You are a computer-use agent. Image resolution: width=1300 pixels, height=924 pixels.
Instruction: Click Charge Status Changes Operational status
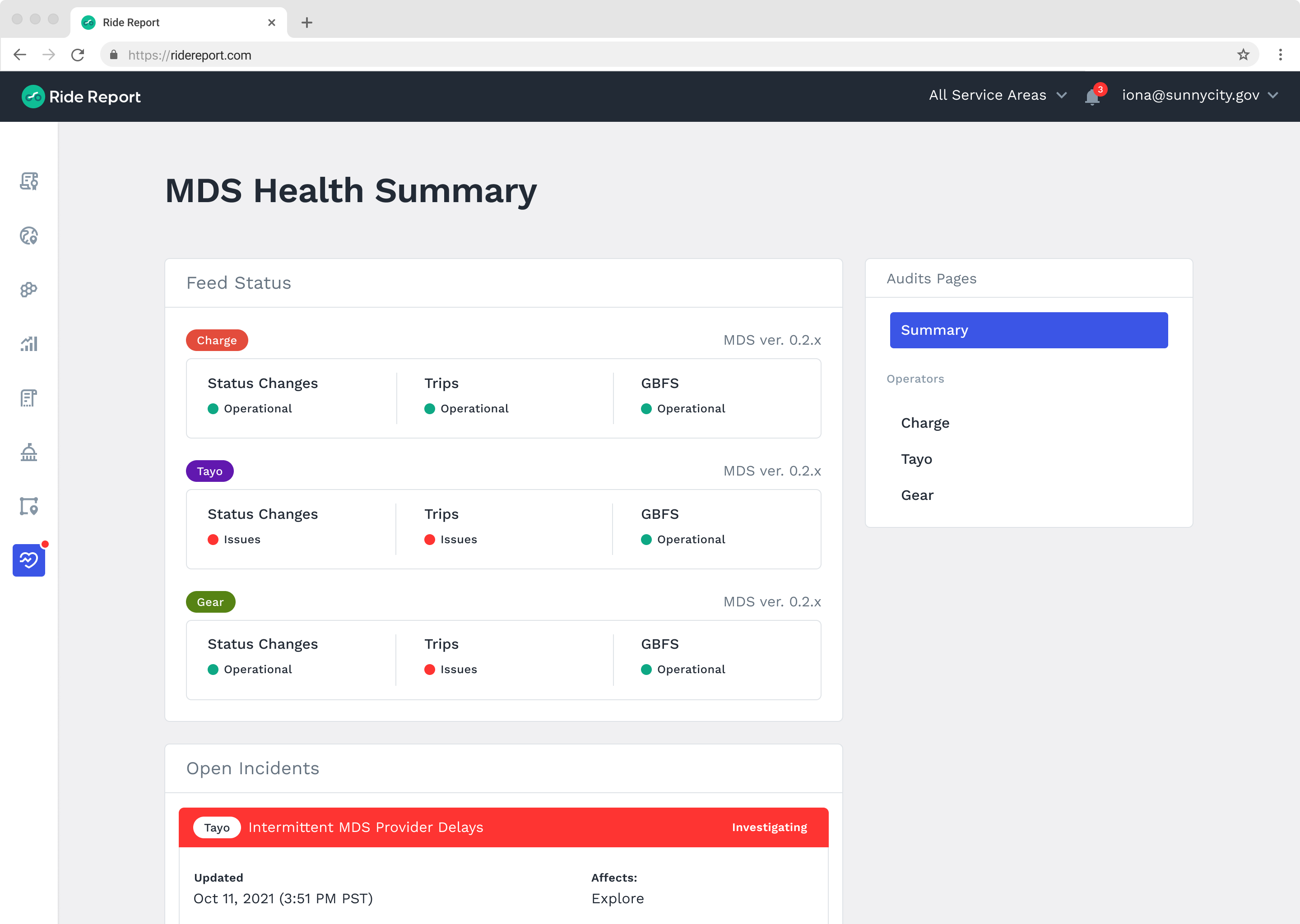(x=250, y=408)
